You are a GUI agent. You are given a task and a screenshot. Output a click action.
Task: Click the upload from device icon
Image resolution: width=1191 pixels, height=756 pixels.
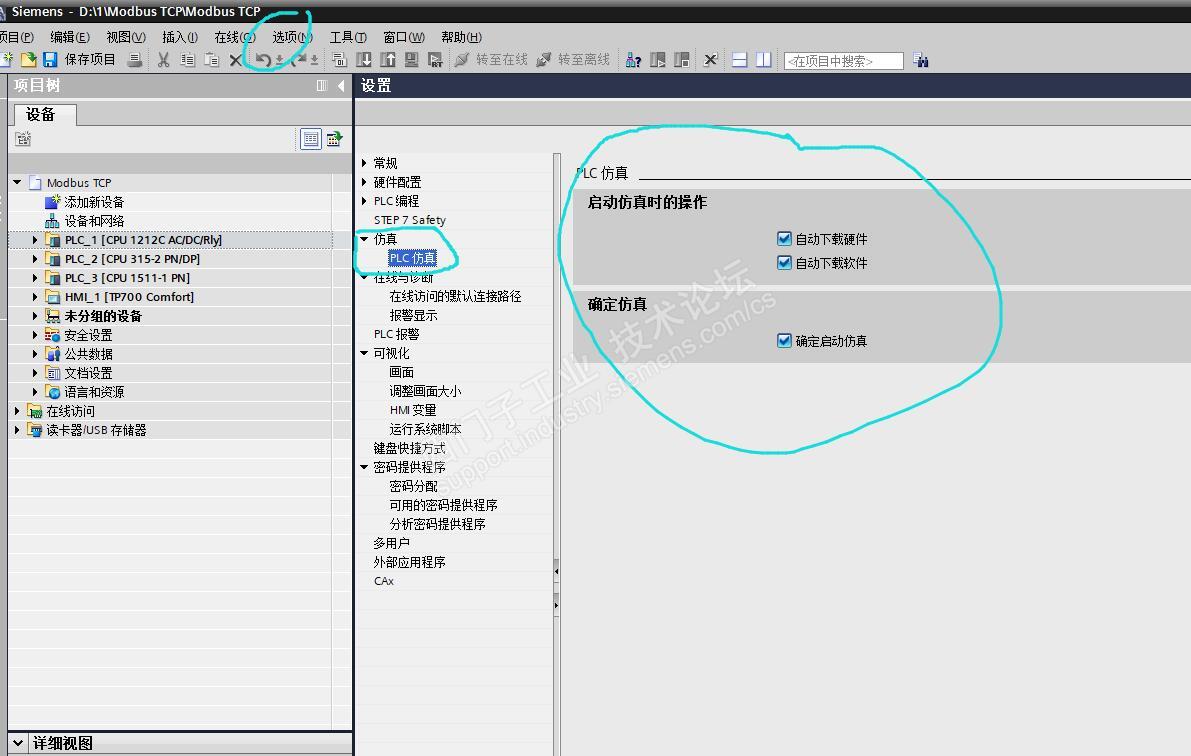[x=388, y=59]
